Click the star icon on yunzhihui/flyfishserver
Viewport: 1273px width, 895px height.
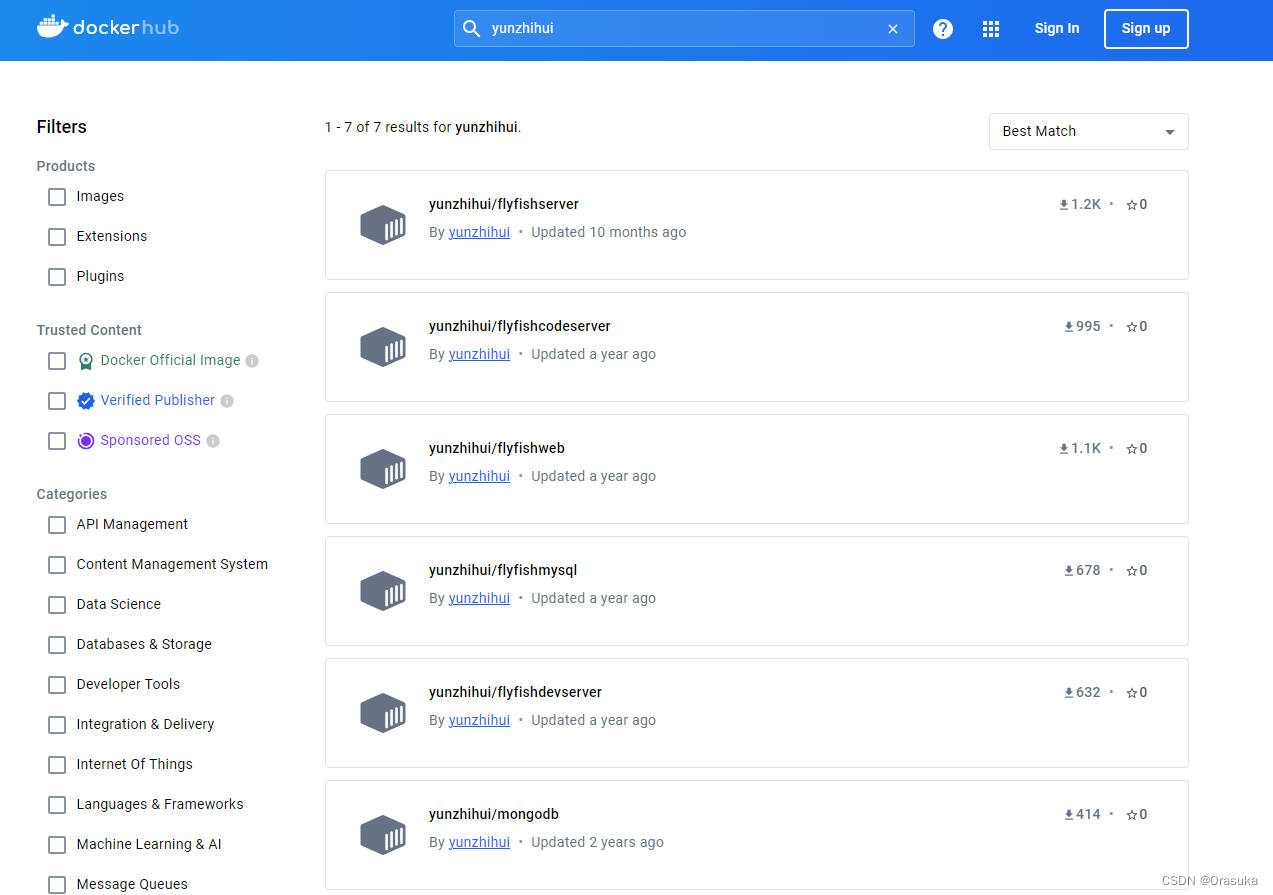click(1130, 204)
